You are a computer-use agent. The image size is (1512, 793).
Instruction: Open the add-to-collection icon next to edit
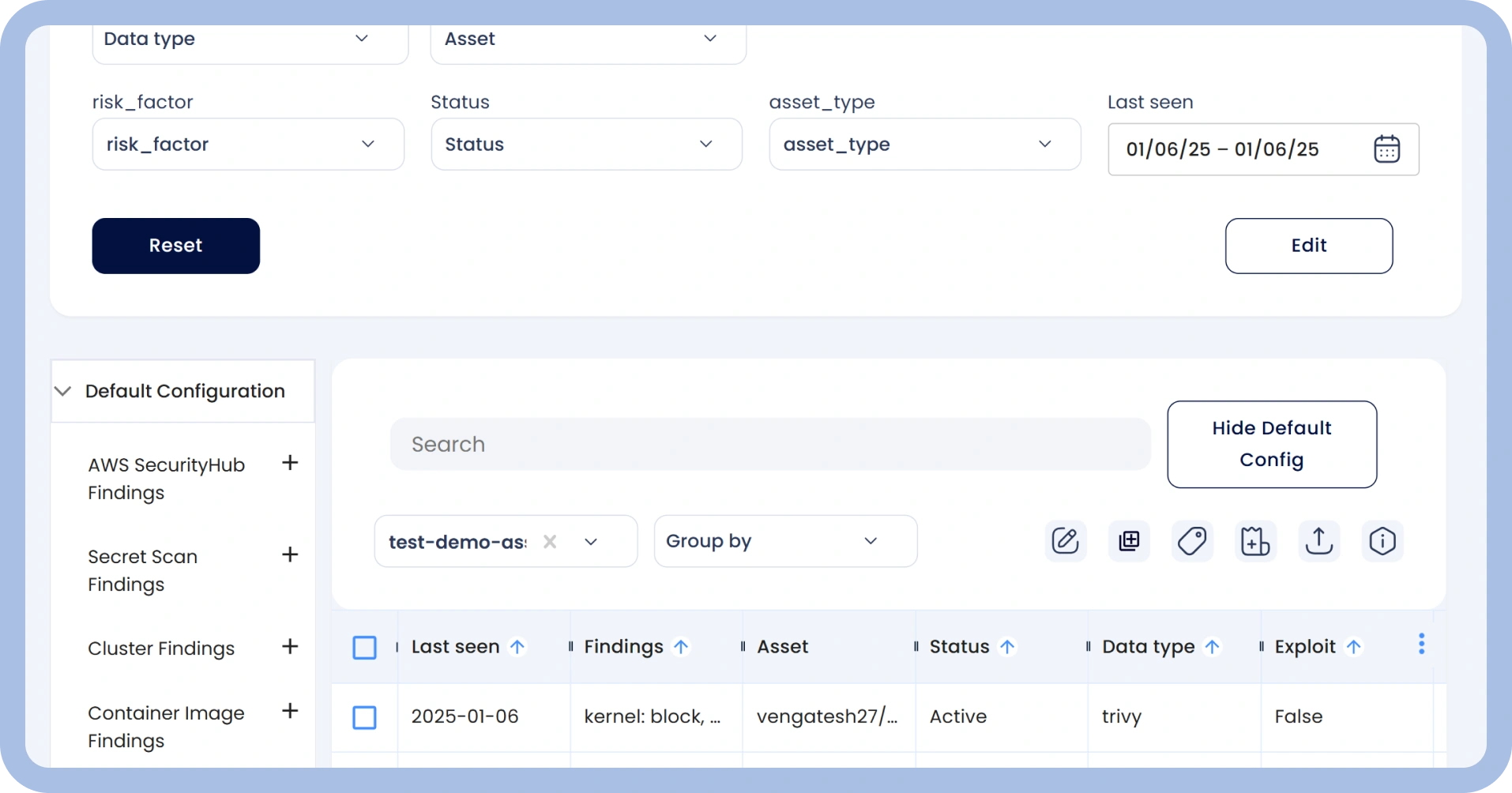pyautogui.click(x=1129, y=541)
